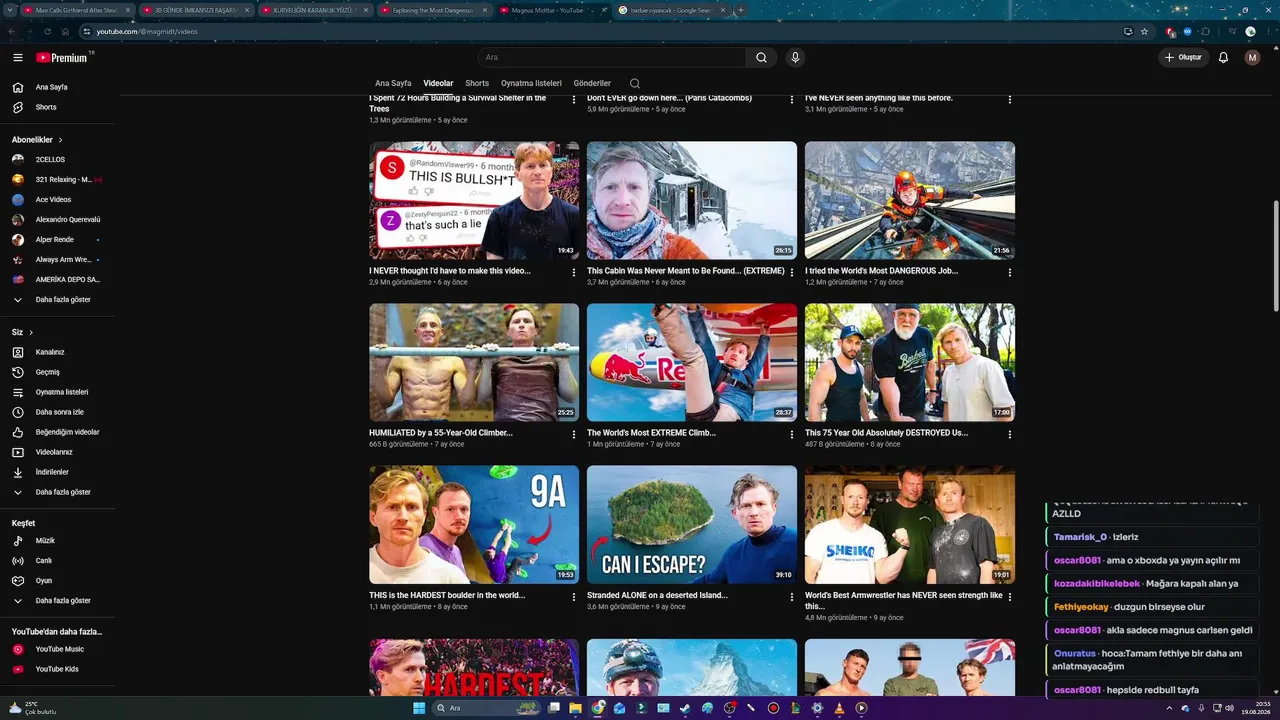Open options for 'THIS is the HARDEST boulder' video
This screenshot has width=1280, height=720.
click(574, 596)
